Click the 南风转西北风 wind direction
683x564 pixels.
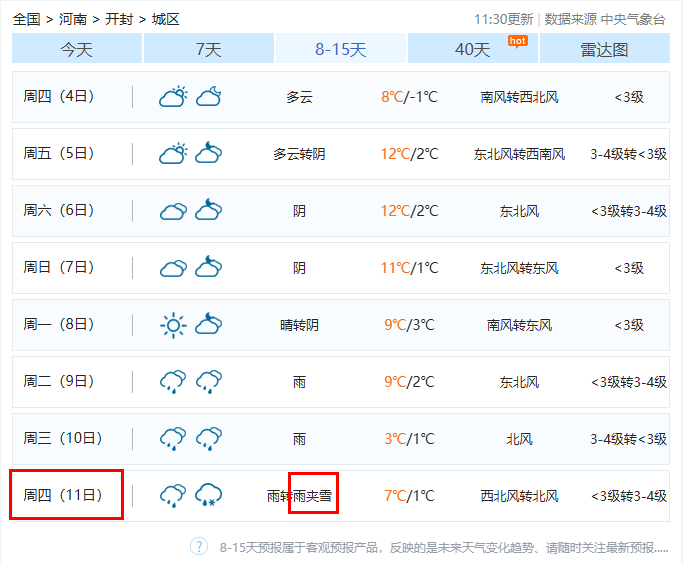[520, 97]
